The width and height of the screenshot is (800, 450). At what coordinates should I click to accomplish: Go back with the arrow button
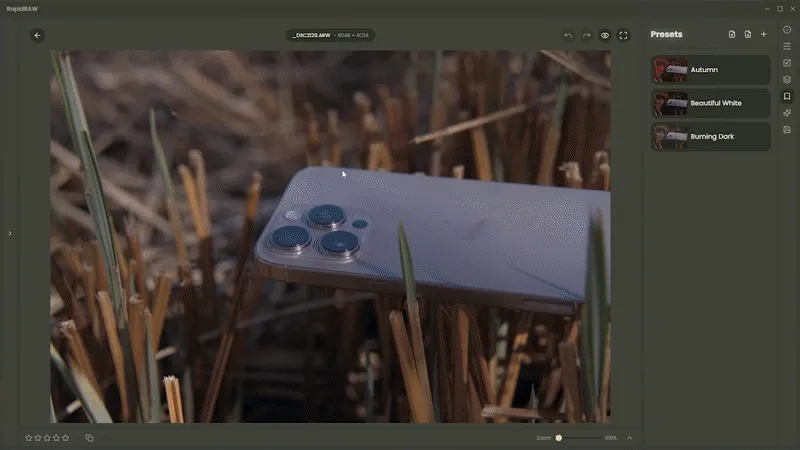click(x=37, y=35)
